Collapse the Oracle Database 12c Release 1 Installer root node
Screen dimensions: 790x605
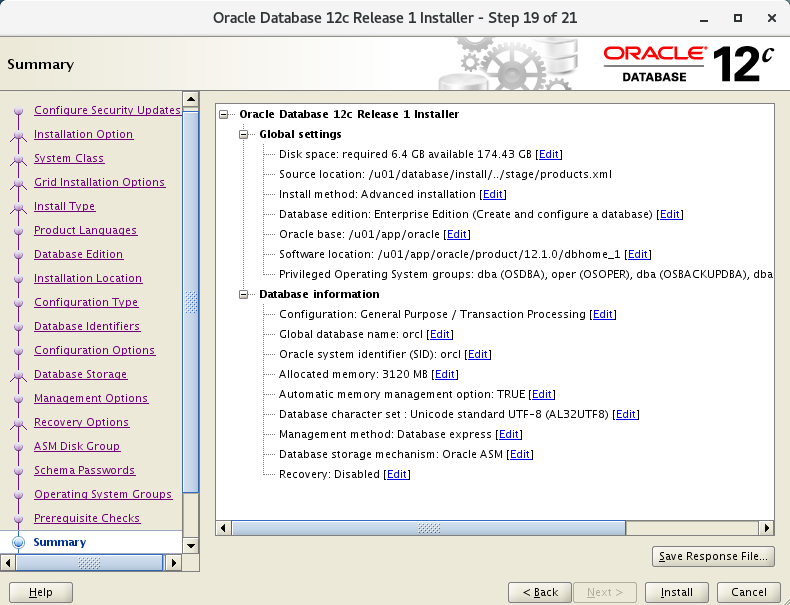point(224,114)
